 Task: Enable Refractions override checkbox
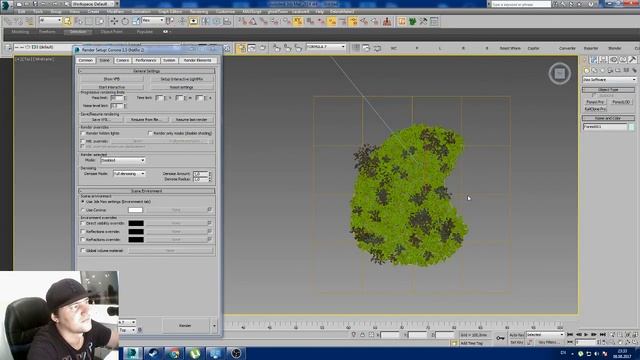pos(83,240)
